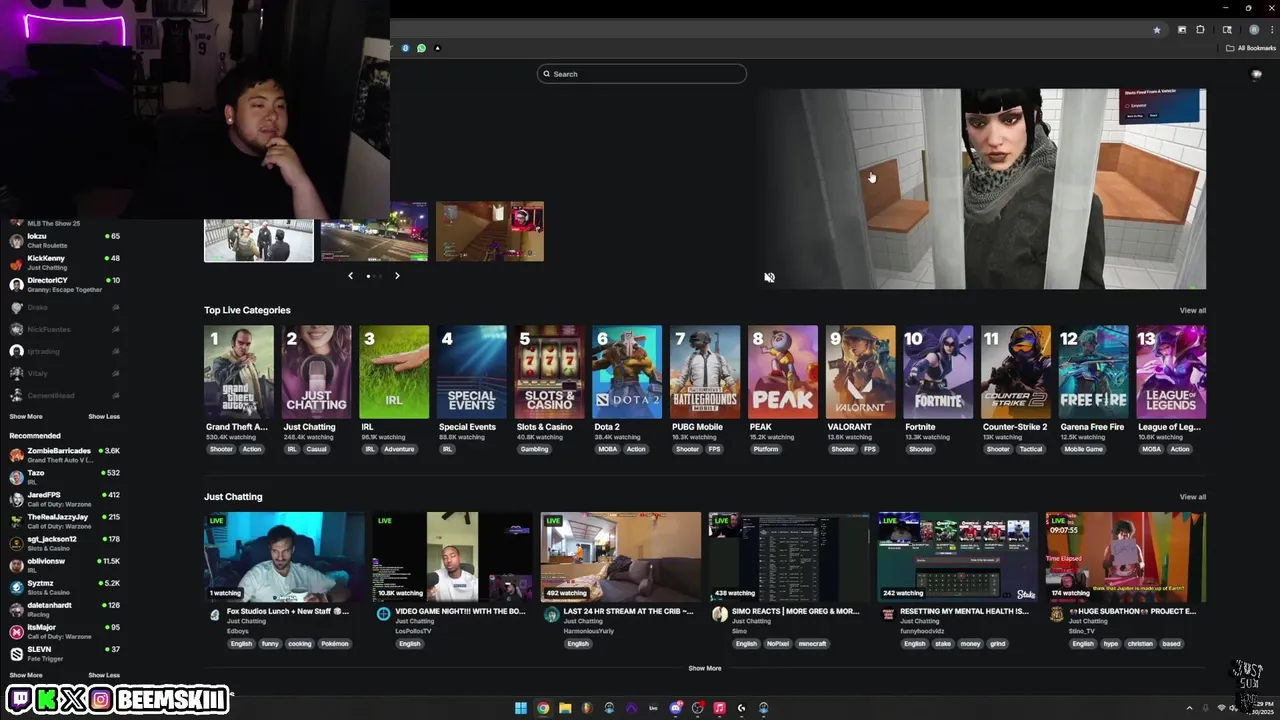This screenshot has width=1280, height=720.
Task: Open the Counter-Strike 2 category card
Action: coord(1016,372)
